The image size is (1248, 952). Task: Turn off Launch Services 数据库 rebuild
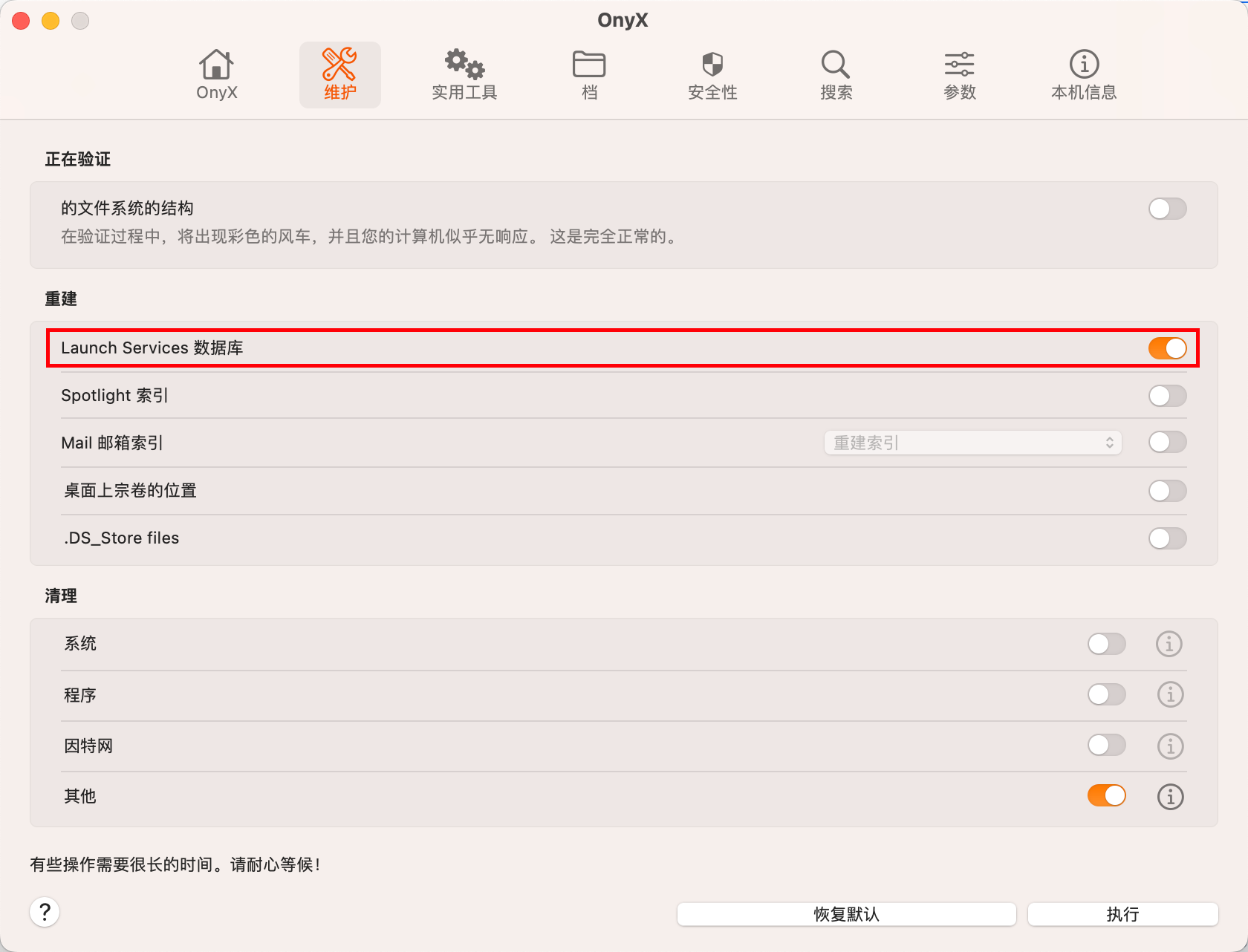(1167, 348)
